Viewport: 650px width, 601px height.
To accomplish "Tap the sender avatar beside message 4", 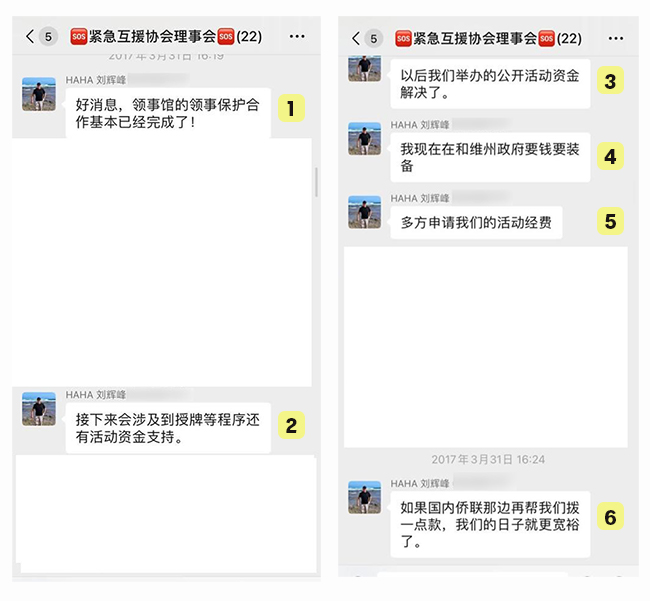I will coord(364,138).
